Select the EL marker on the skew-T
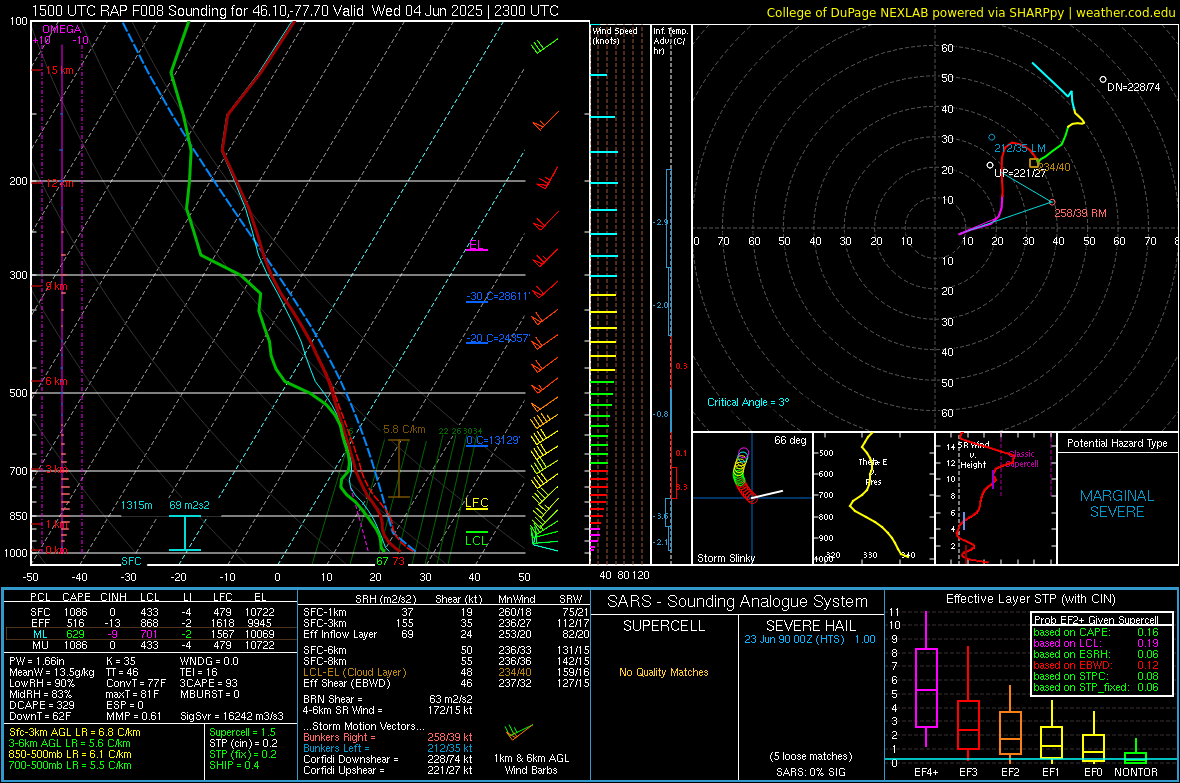 pos(476,245)
